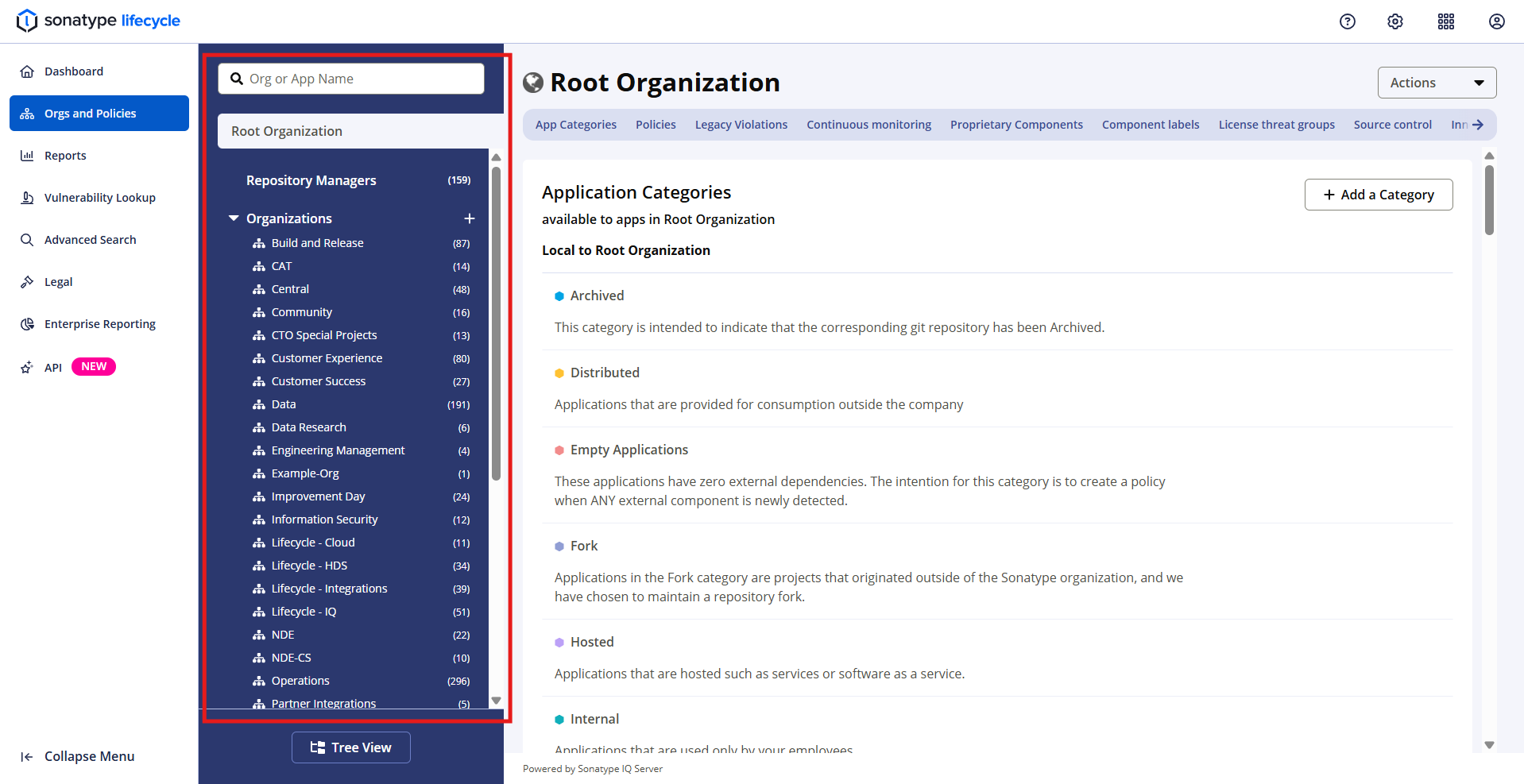Jump to App Categories section
The width and height of the screenshot is (1524, 784).
coord(576,125)
